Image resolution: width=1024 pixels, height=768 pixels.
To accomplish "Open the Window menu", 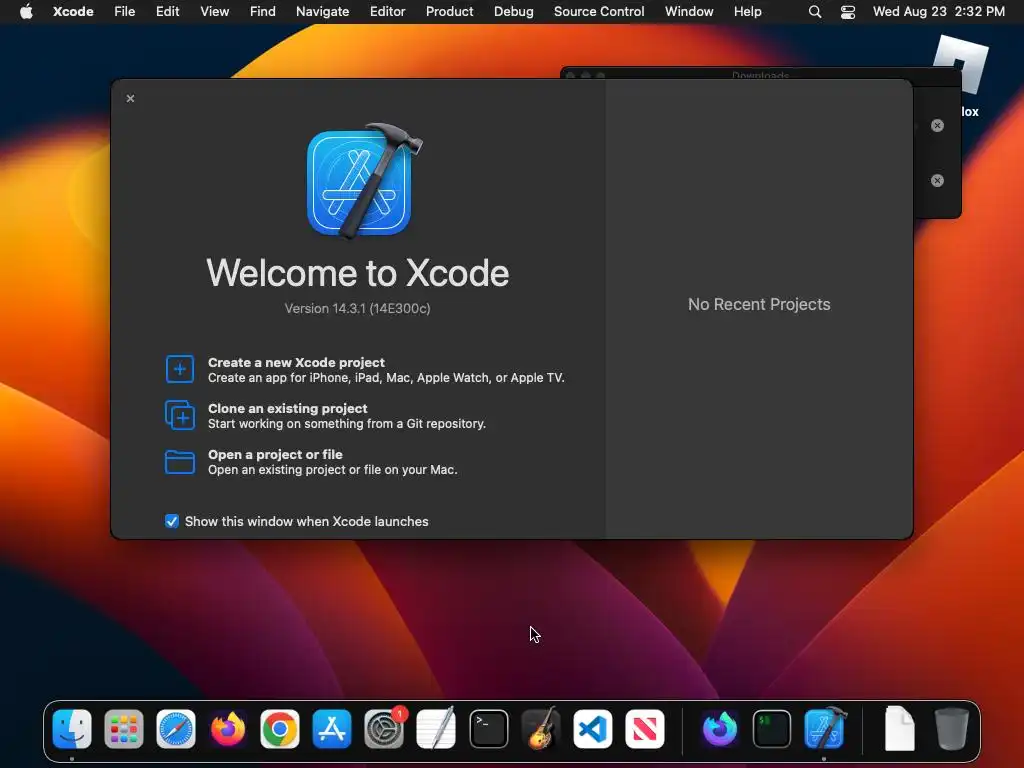I will click(x=689, y=11).
